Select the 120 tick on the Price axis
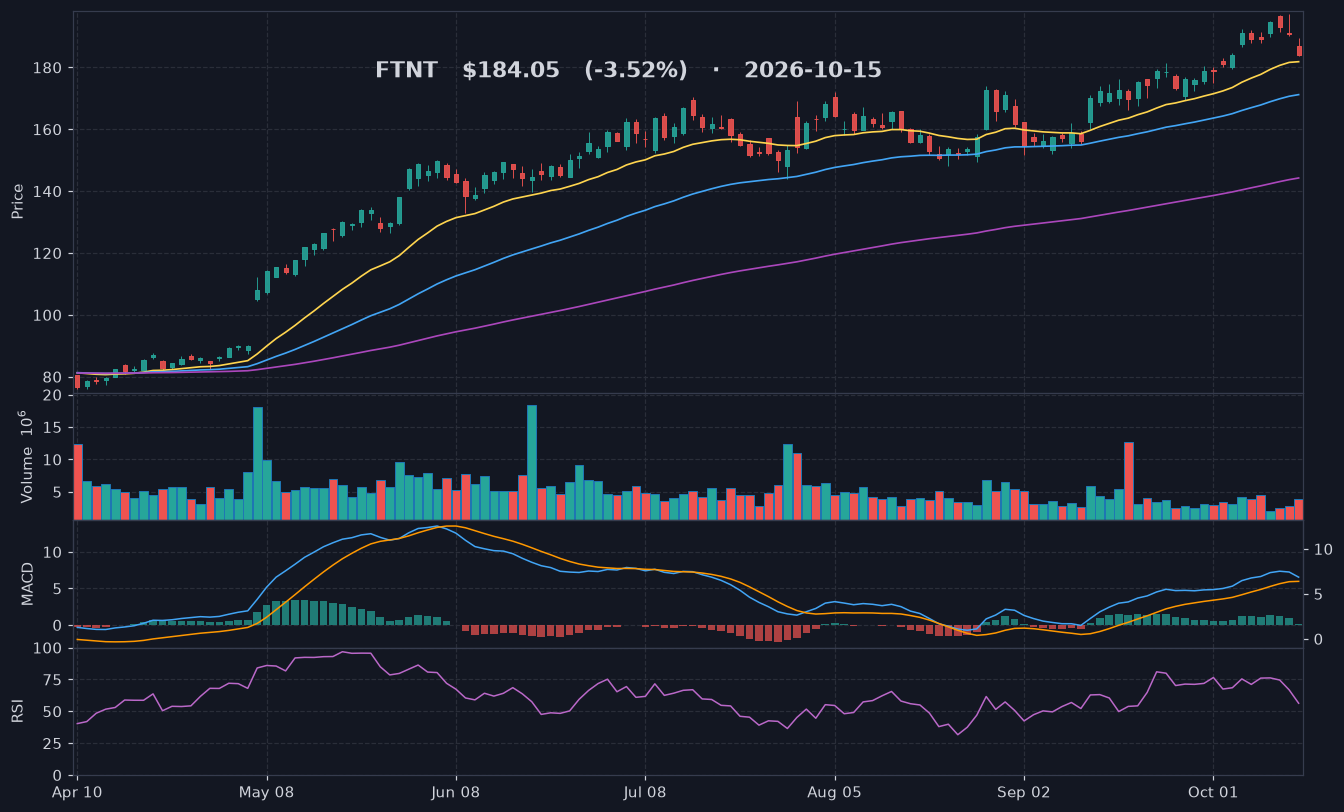1344x812 pixels. click(x=50, y=254)
